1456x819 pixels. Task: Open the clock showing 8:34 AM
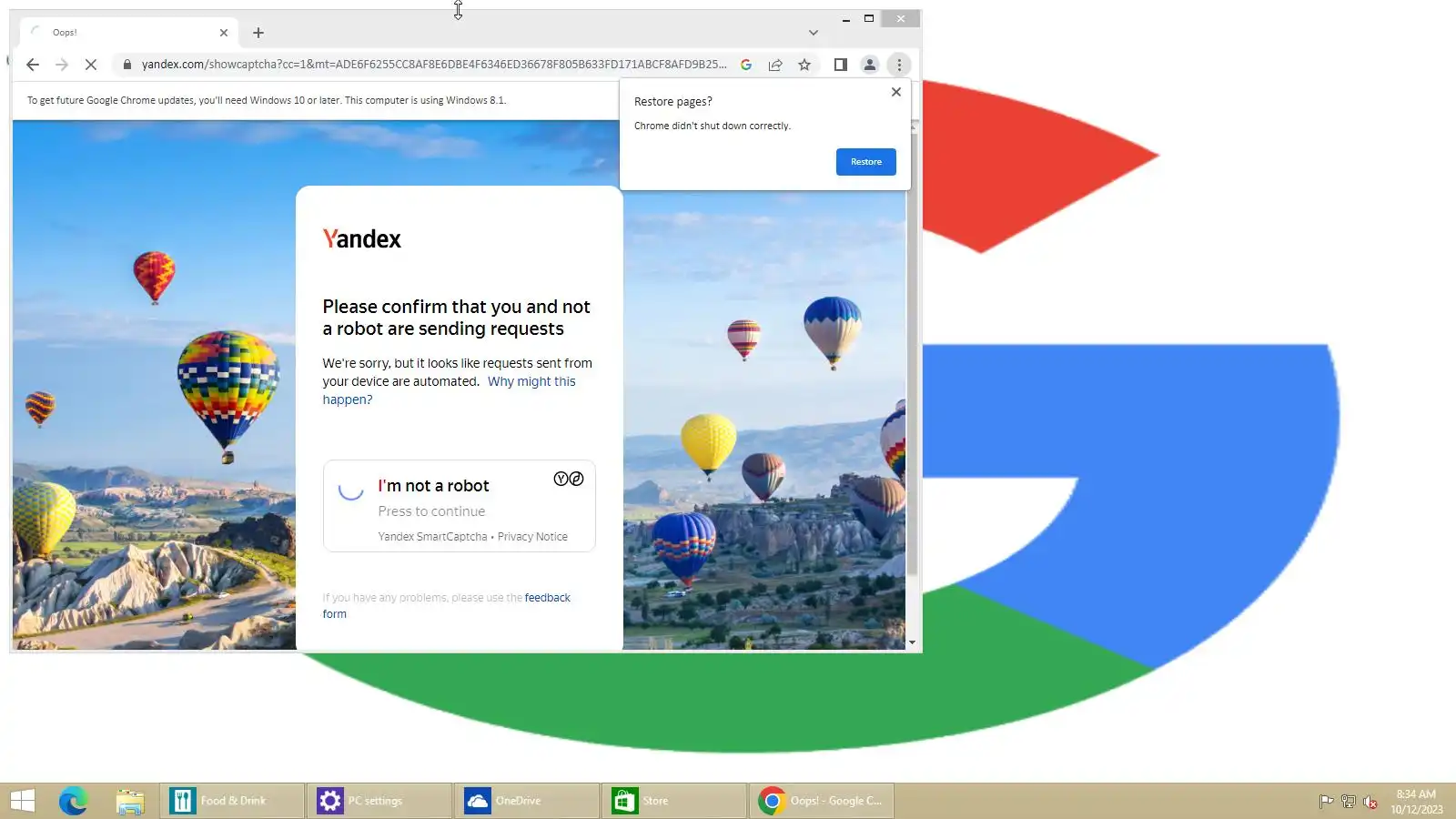point(1416,802)
